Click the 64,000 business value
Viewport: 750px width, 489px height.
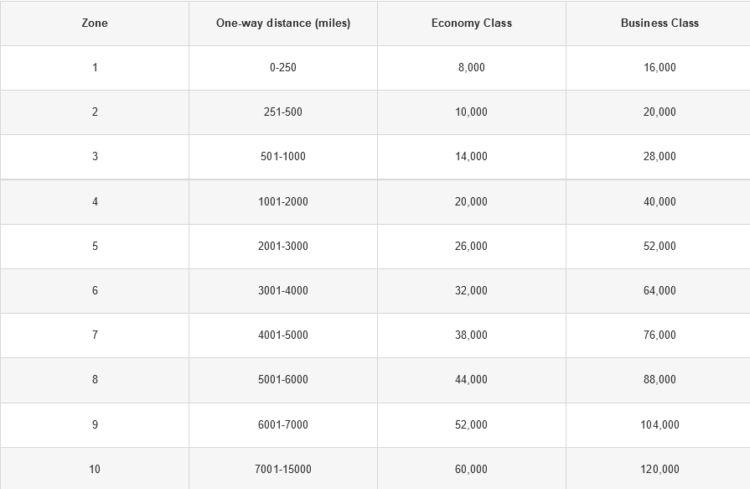coord(660,290)
